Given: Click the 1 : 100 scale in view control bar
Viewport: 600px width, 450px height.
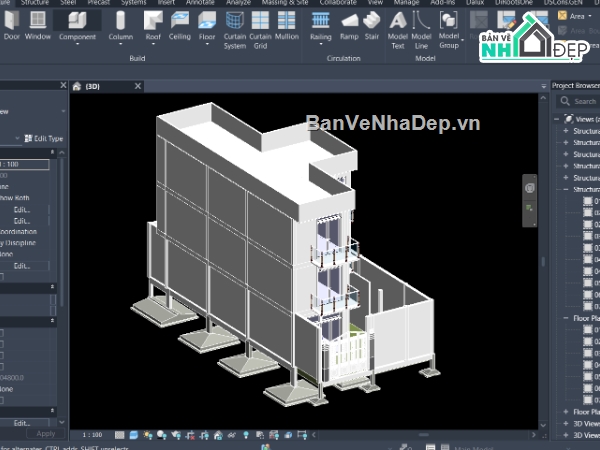Looking at the screenshot, I should pyautogui.click(x=92, y=435).
